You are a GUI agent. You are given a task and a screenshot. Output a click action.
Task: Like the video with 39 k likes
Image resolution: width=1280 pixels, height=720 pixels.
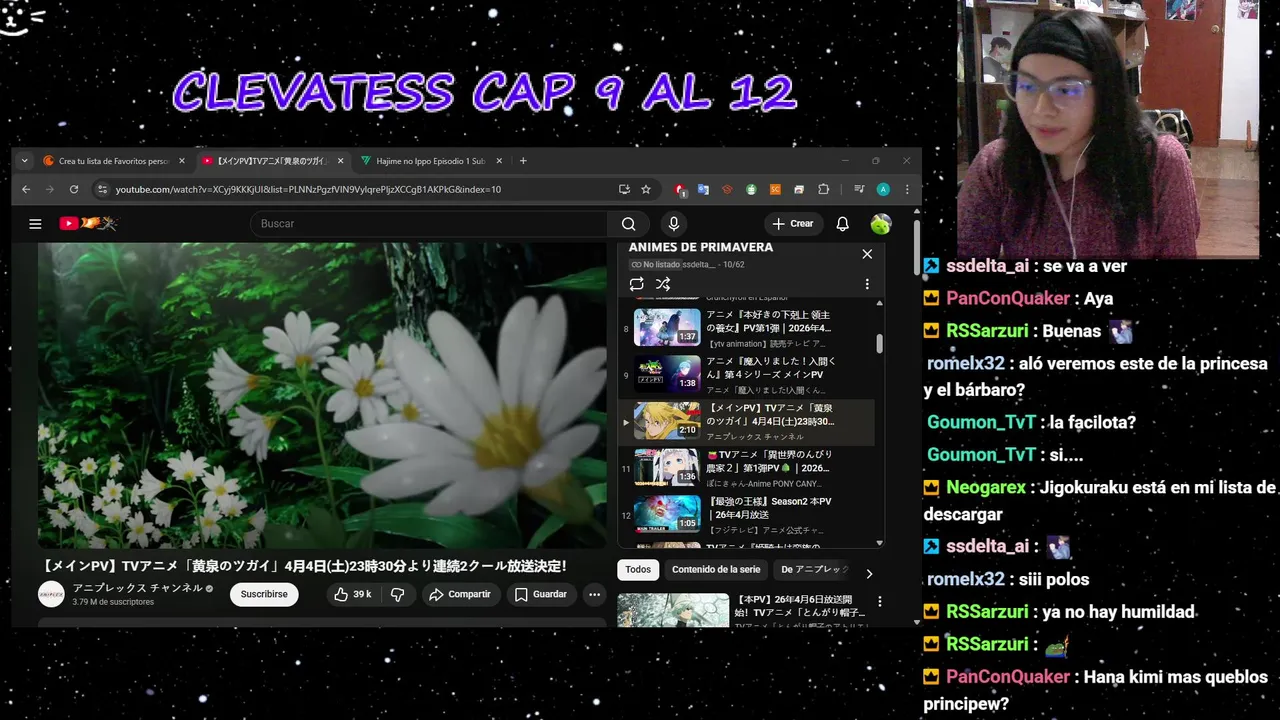(353, 594)
